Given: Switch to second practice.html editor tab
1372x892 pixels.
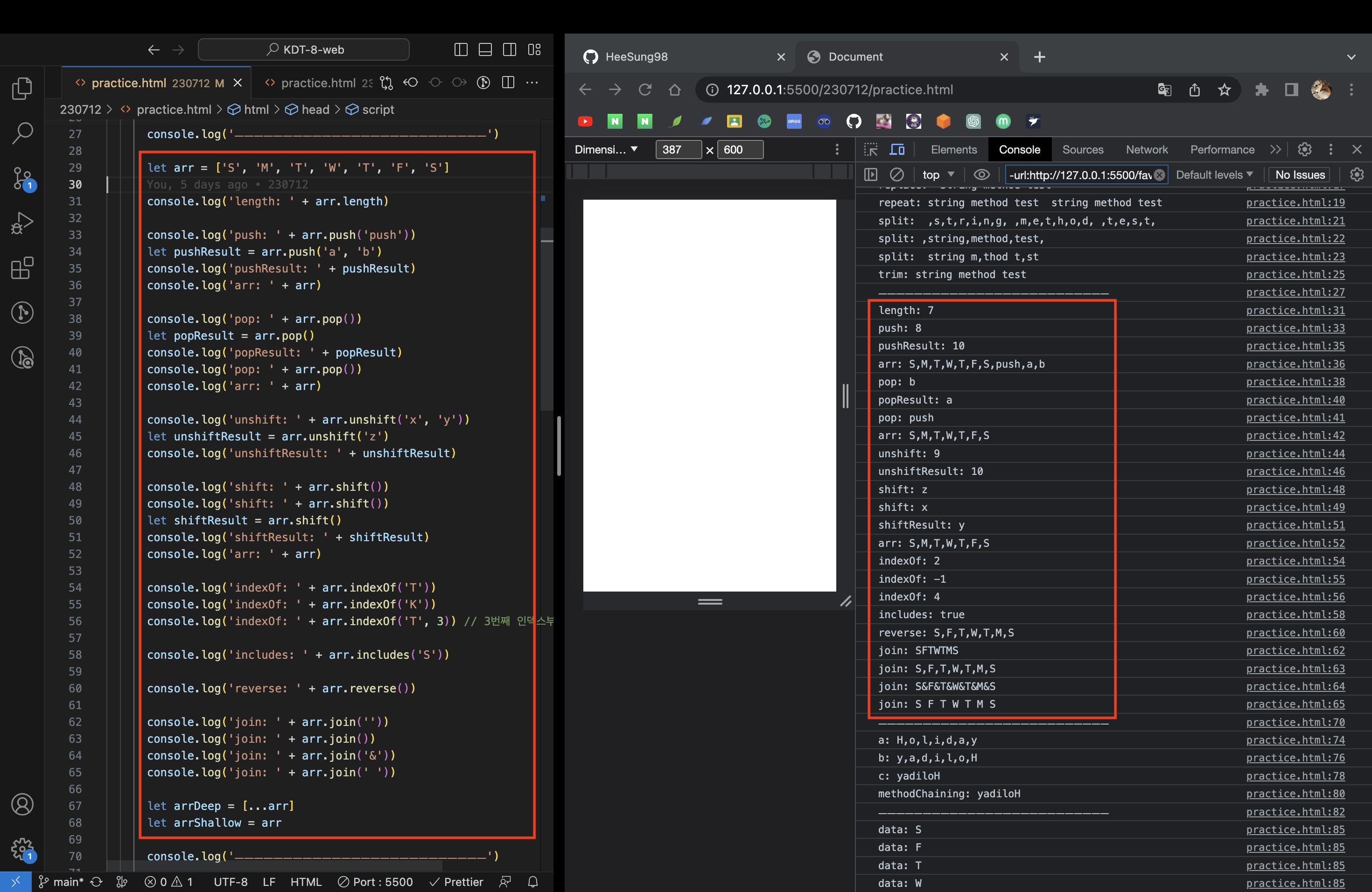Looking at the screenshot, I should 318,83.
